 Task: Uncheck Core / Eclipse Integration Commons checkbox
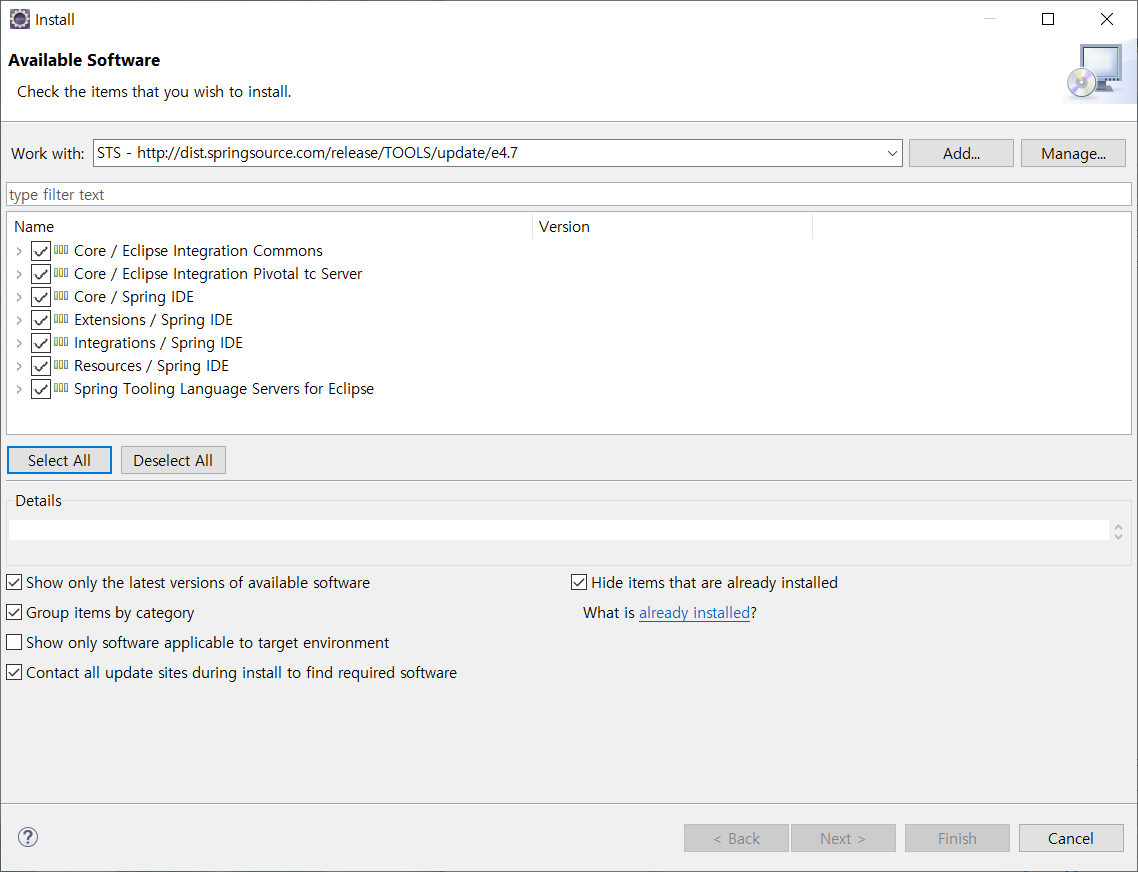[41, 251]
